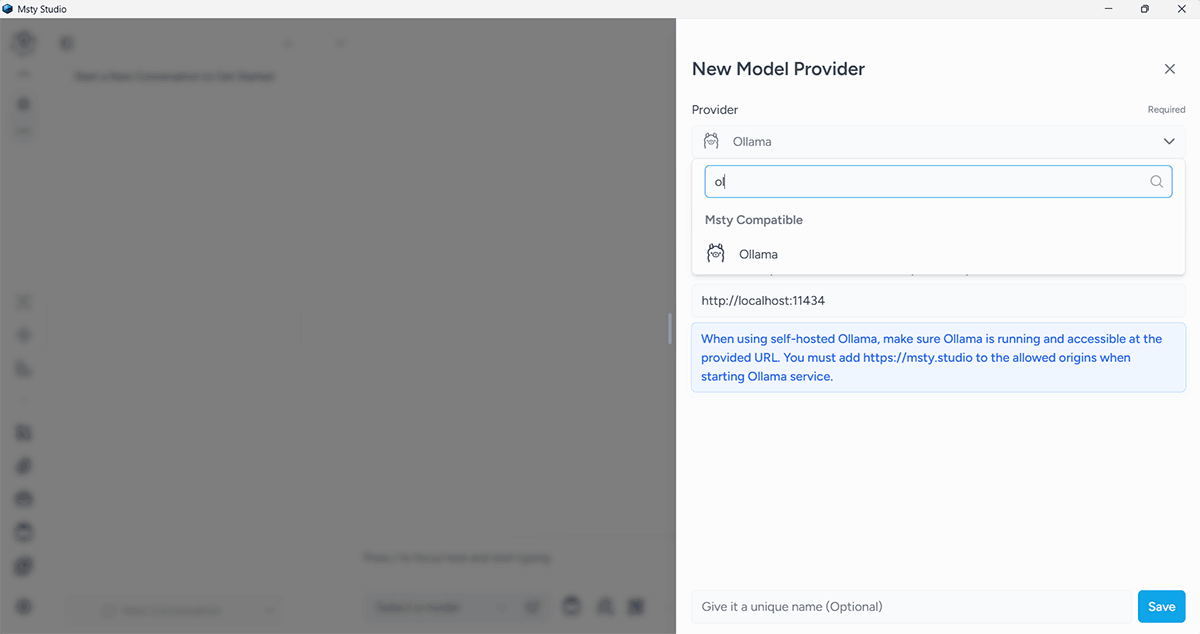Toggle the sidebar panel icon near the top left
This screenshot has width=1200, height=634.
point(67,44)
